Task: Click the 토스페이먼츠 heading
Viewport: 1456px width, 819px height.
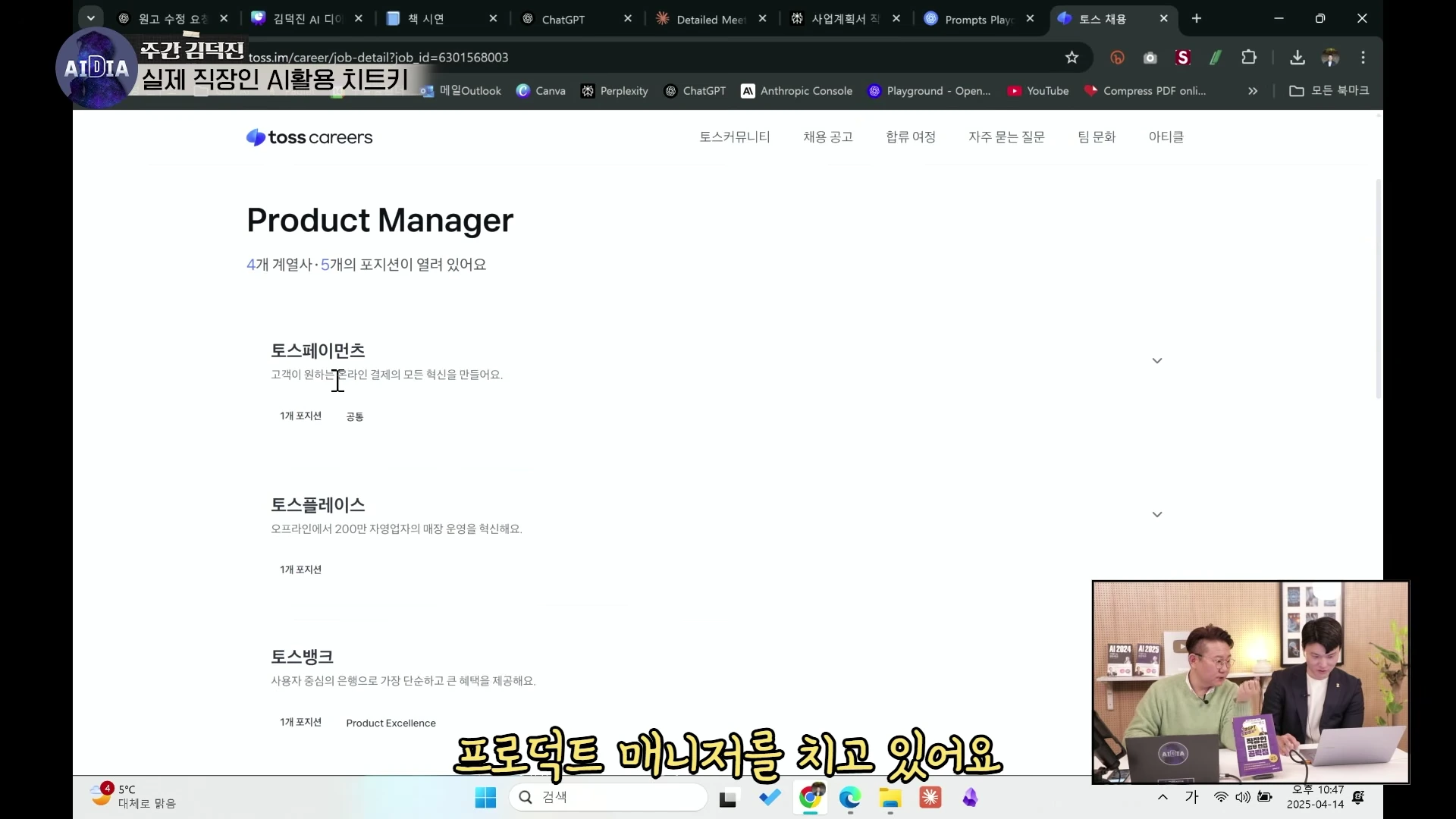Action: click(318, 350)
